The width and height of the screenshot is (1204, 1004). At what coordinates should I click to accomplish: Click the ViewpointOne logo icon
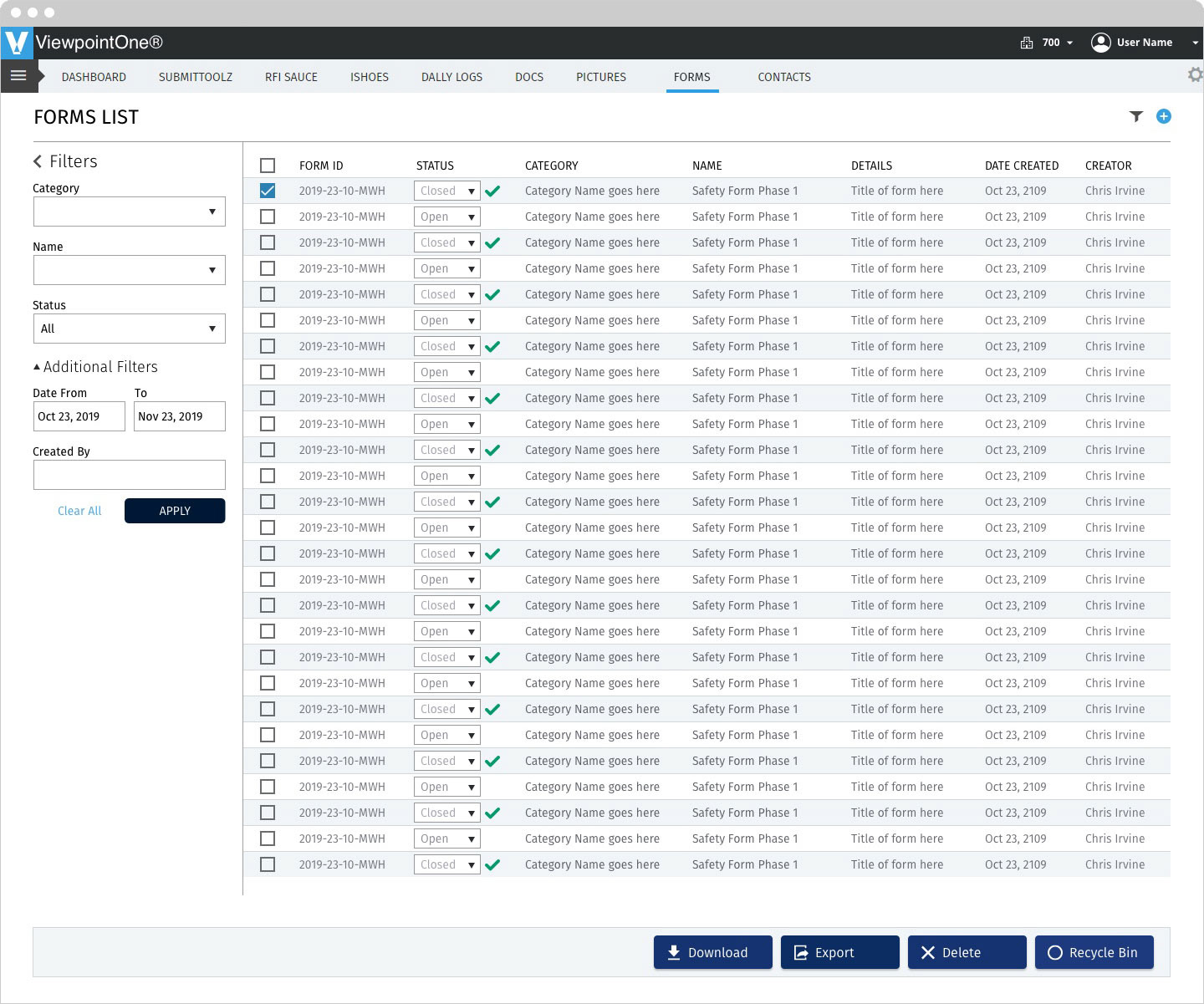[x=17, y=43]
